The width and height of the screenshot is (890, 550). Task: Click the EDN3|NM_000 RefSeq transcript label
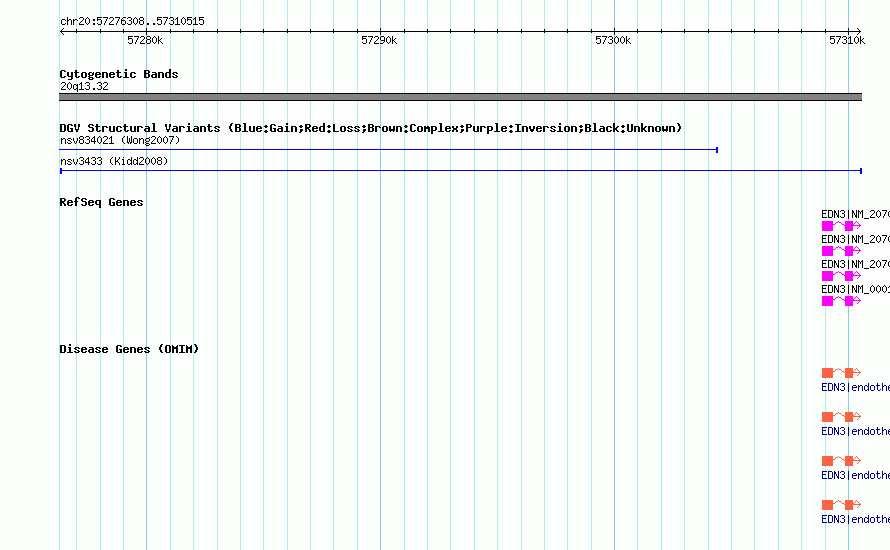pyautogui.click(x=855, y=289)
